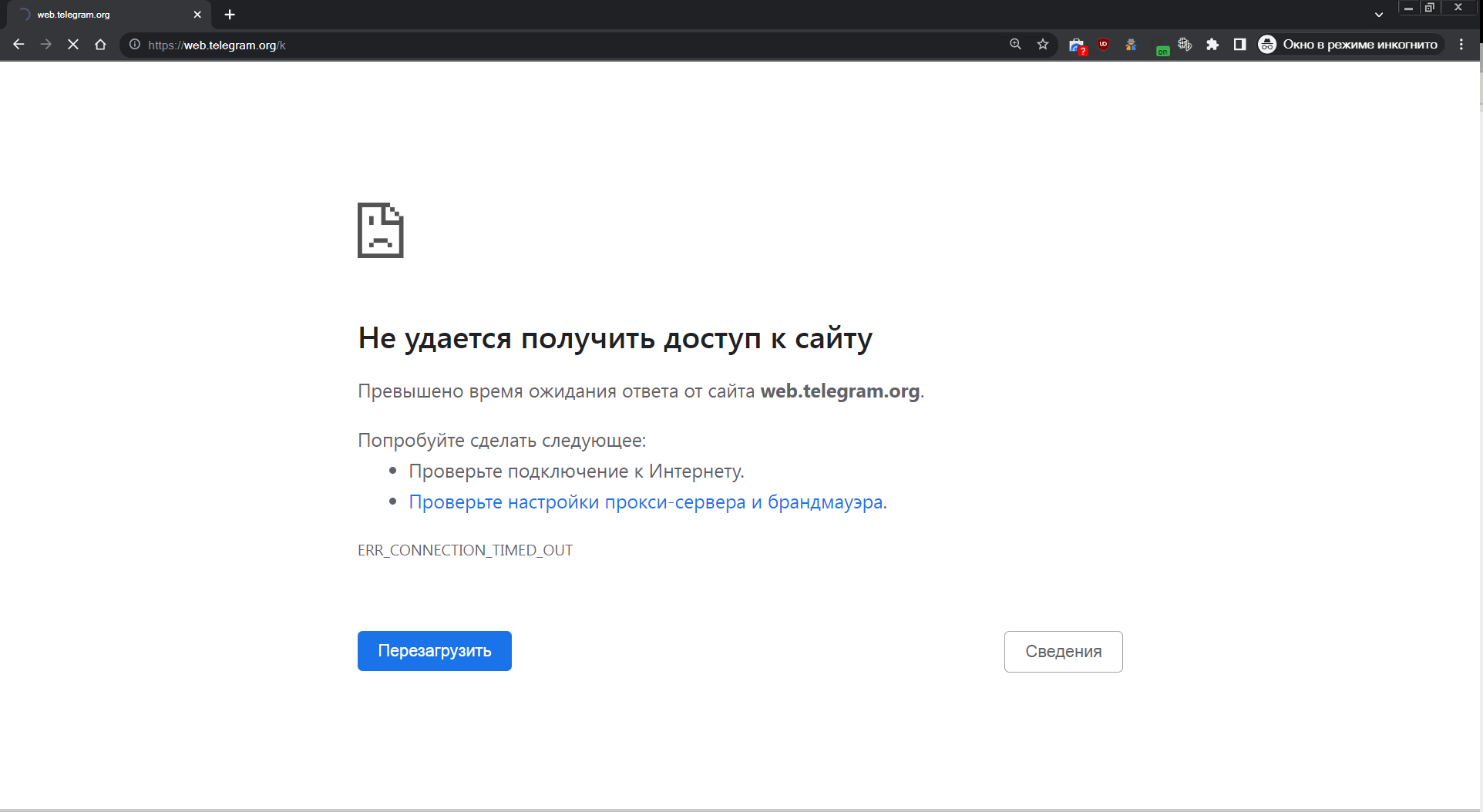This screenshot has height=812, width=1483.
Task: Restore down the browser window
Action: tap(1429, 8)
